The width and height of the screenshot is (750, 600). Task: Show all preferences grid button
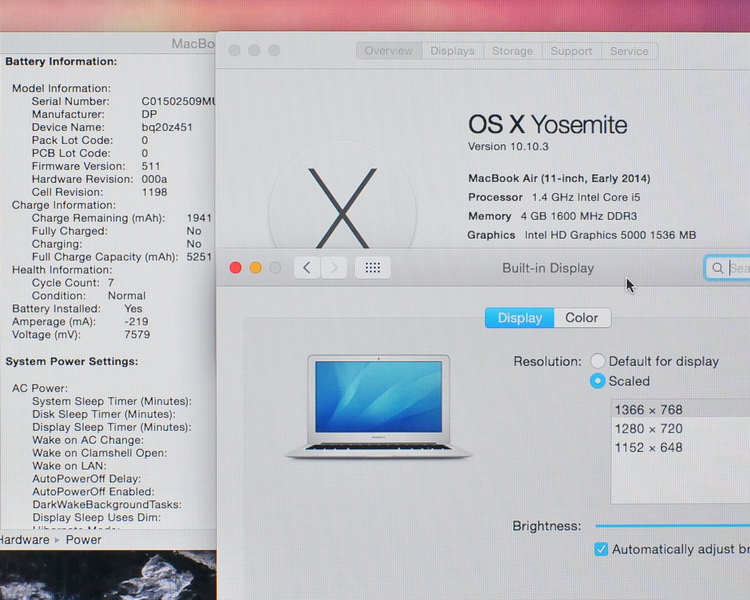tap(373, 267)
